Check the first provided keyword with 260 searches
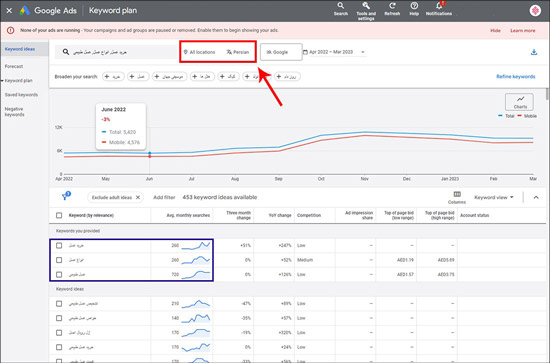Screen dimensions: 550x363 (x=59, y=246)
